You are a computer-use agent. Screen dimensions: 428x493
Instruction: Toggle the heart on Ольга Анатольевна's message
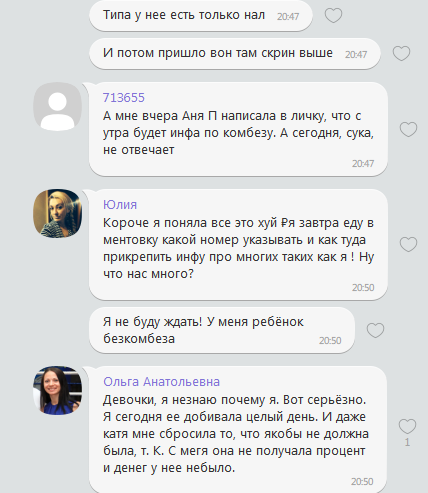point(407,426)
